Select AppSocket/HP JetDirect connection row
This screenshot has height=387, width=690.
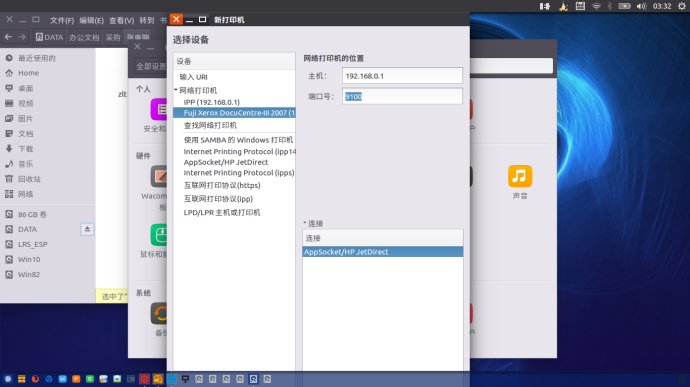click(x=382, y=252)
